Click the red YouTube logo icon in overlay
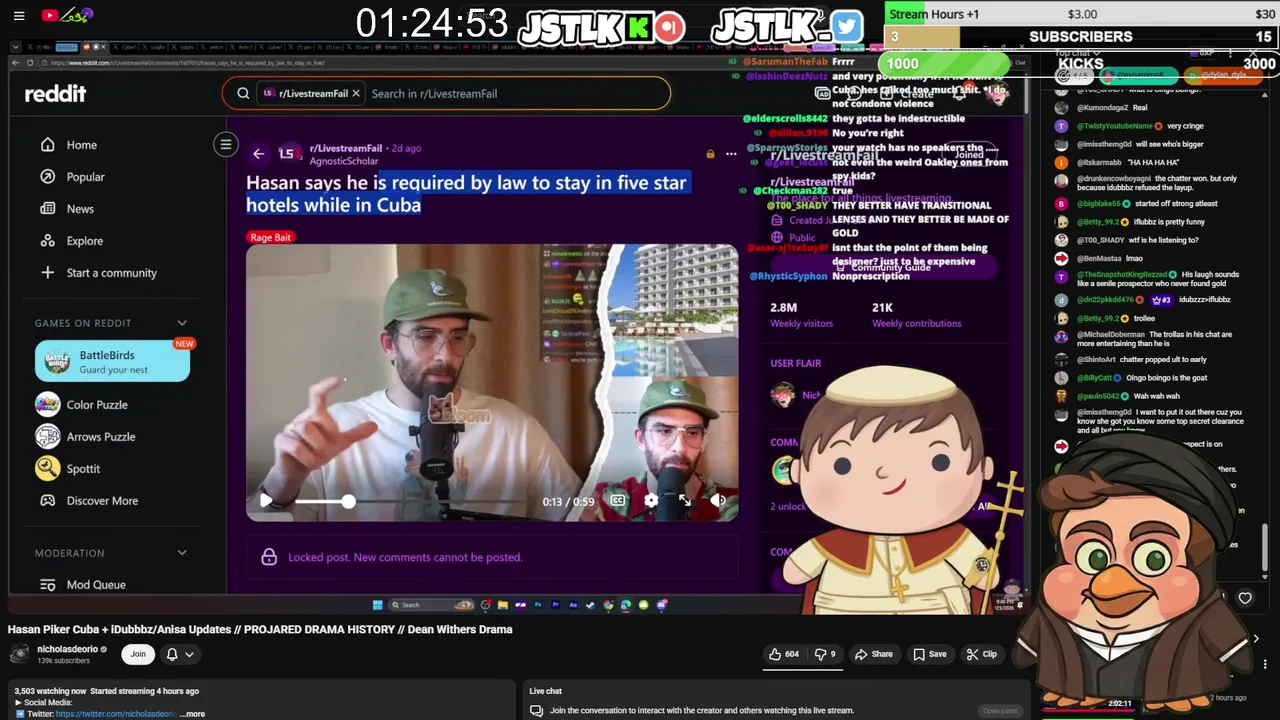The width and height of the screenshot is (1280, 720). pyautogui.click(x=50, y=15)
